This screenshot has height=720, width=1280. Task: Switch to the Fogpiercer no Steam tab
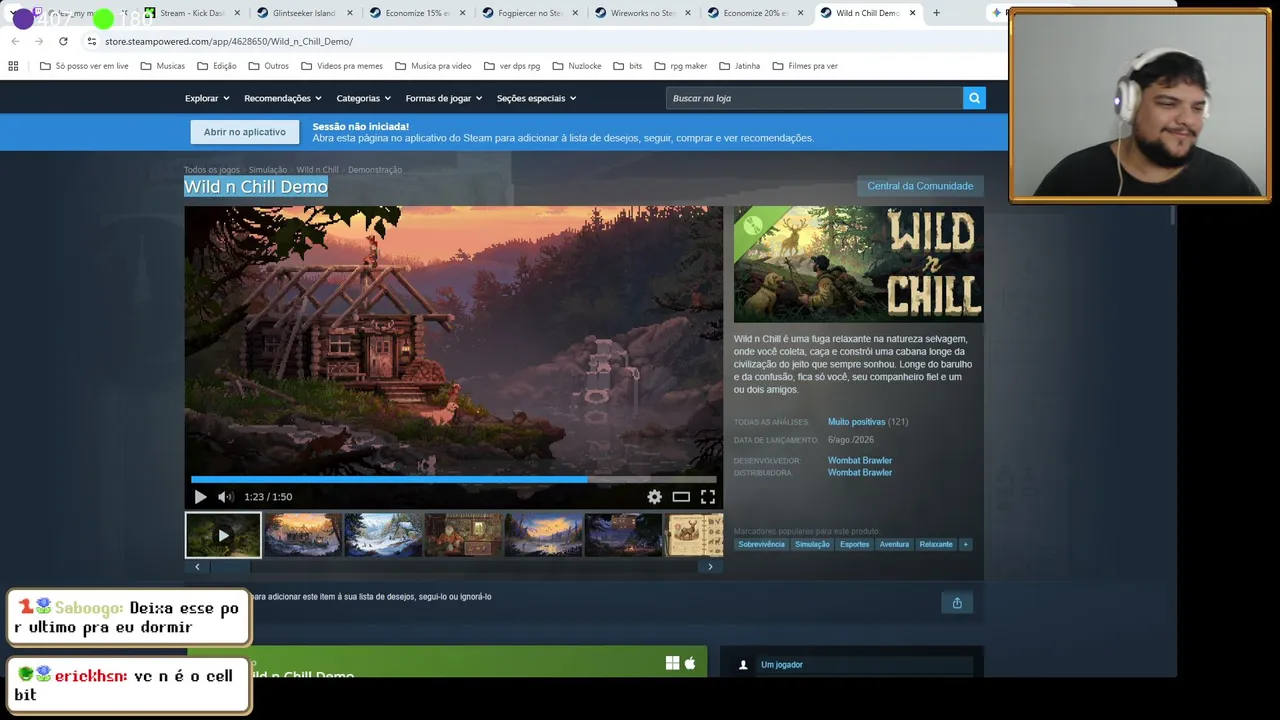[x=528, y=13]
